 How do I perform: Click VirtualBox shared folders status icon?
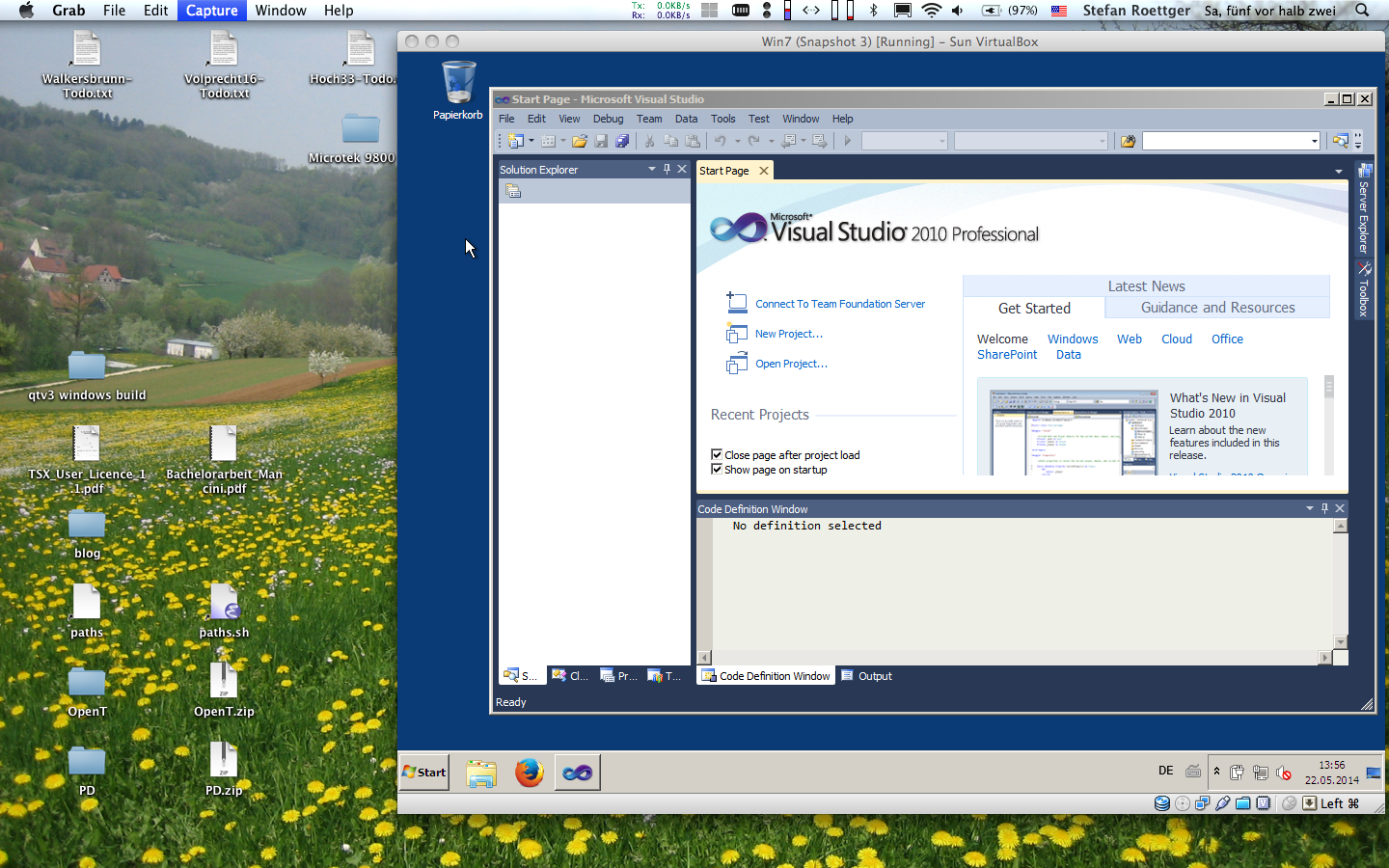click(1242, 802)
